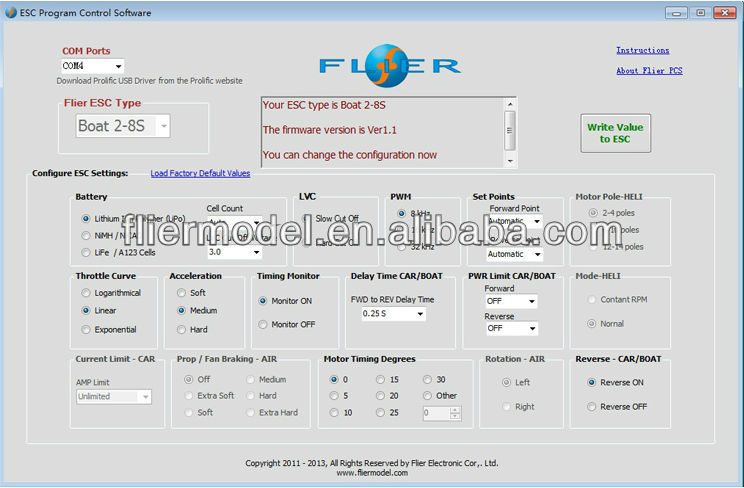
Task: Select Logarithmical throttle curve
Action: [x=86, y=293]
